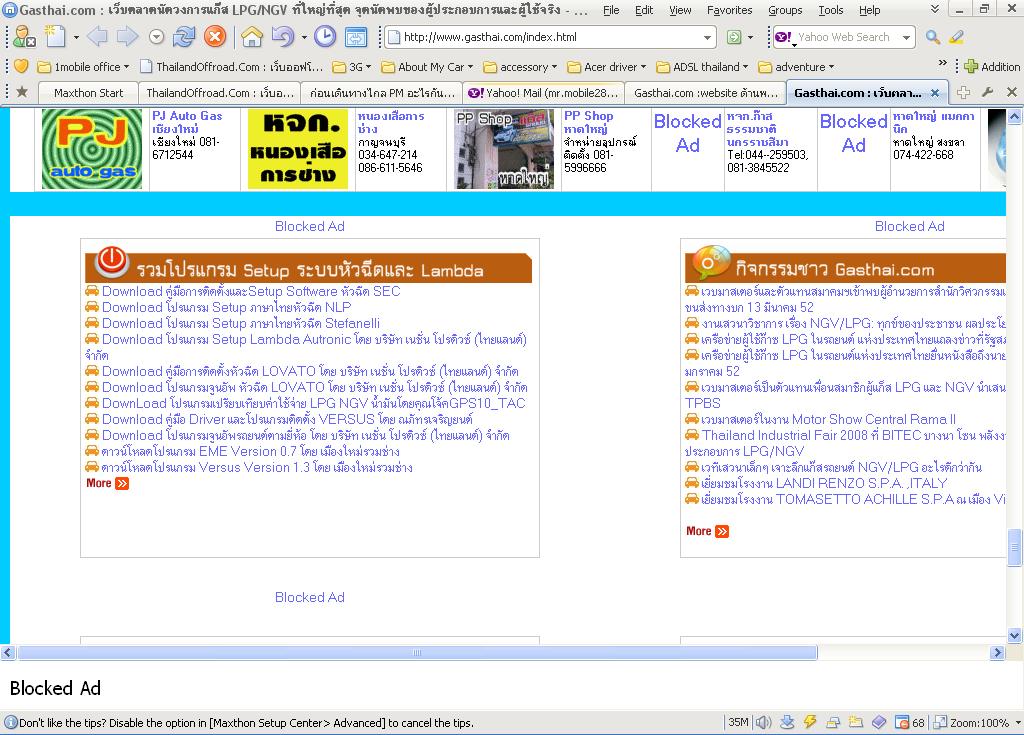Switch to the Yahoo! Mail tab
Screen dimensions: 1024x735
coord(545,92)
